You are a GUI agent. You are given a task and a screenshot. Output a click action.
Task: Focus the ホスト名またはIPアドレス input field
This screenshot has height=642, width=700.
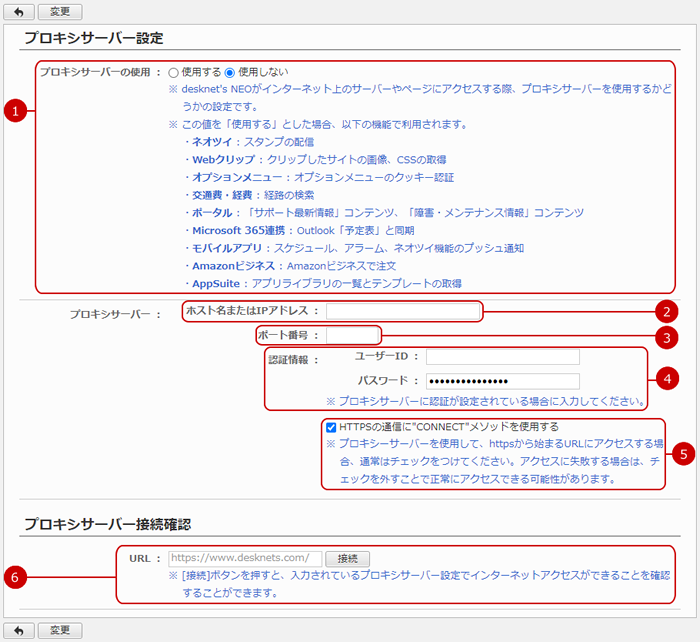401,312
